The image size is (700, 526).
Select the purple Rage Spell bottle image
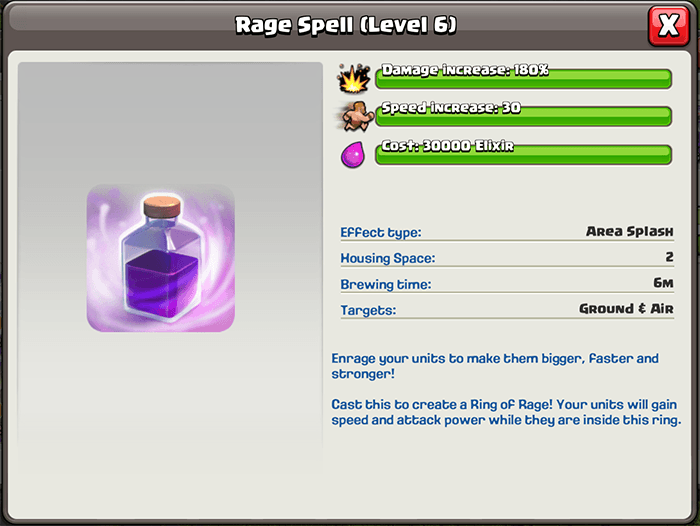[161, 258]
